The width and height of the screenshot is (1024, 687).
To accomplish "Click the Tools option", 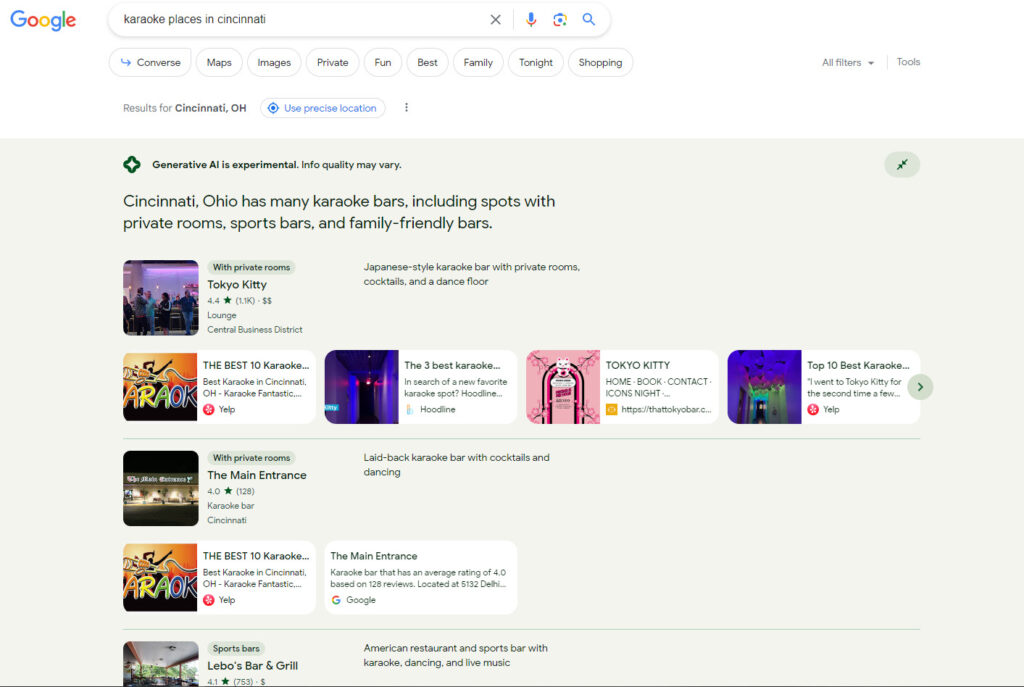I will tap(907, 62).
